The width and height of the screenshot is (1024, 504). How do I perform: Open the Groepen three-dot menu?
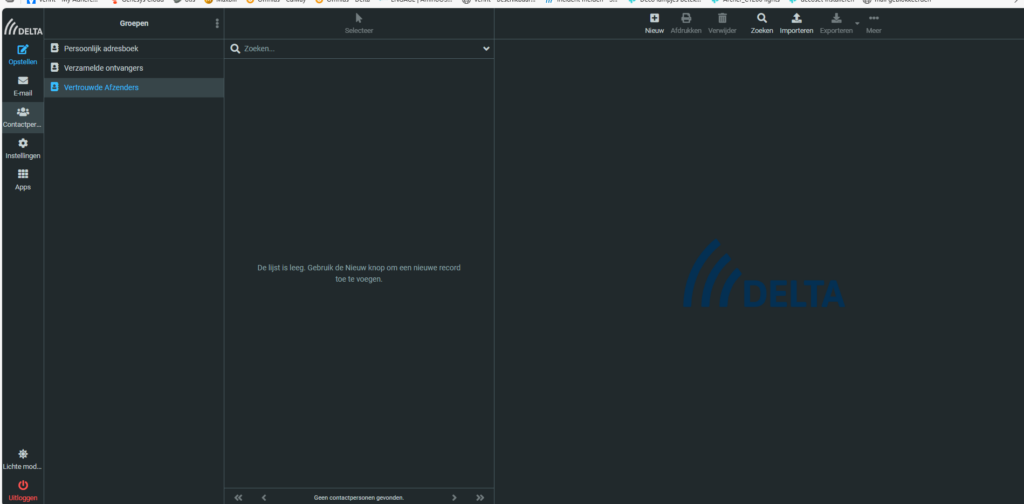click(x=217, y=23)
